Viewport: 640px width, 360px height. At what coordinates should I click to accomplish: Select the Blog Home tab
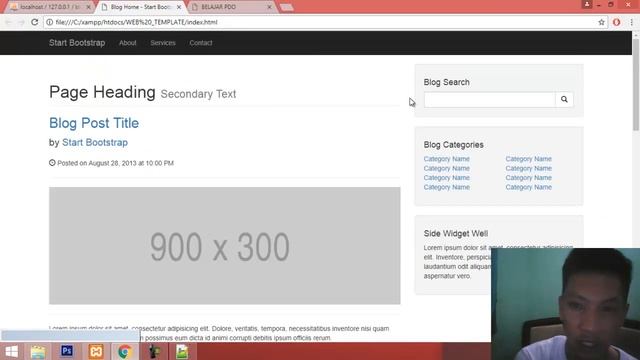141,7
